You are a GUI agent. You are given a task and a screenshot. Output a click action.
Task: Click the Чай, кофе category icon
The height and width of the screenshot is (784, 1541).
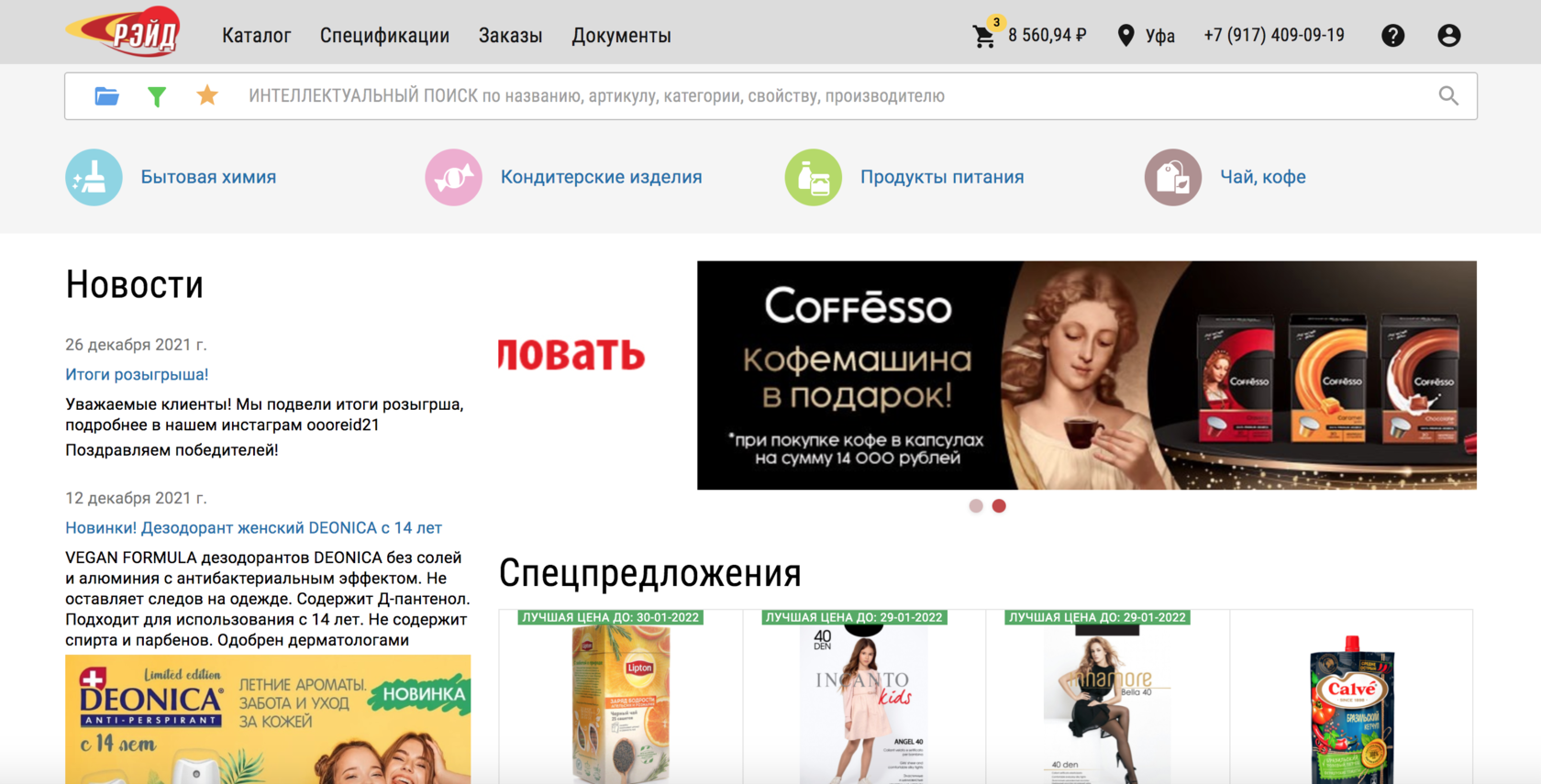1172,177
